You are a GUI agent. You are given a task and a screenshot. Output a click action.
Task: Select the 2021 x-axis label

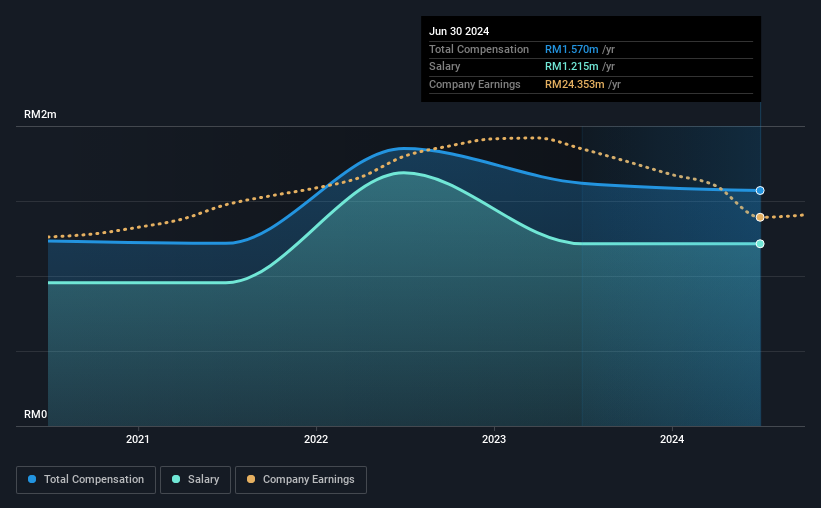(x=138, y=439)
